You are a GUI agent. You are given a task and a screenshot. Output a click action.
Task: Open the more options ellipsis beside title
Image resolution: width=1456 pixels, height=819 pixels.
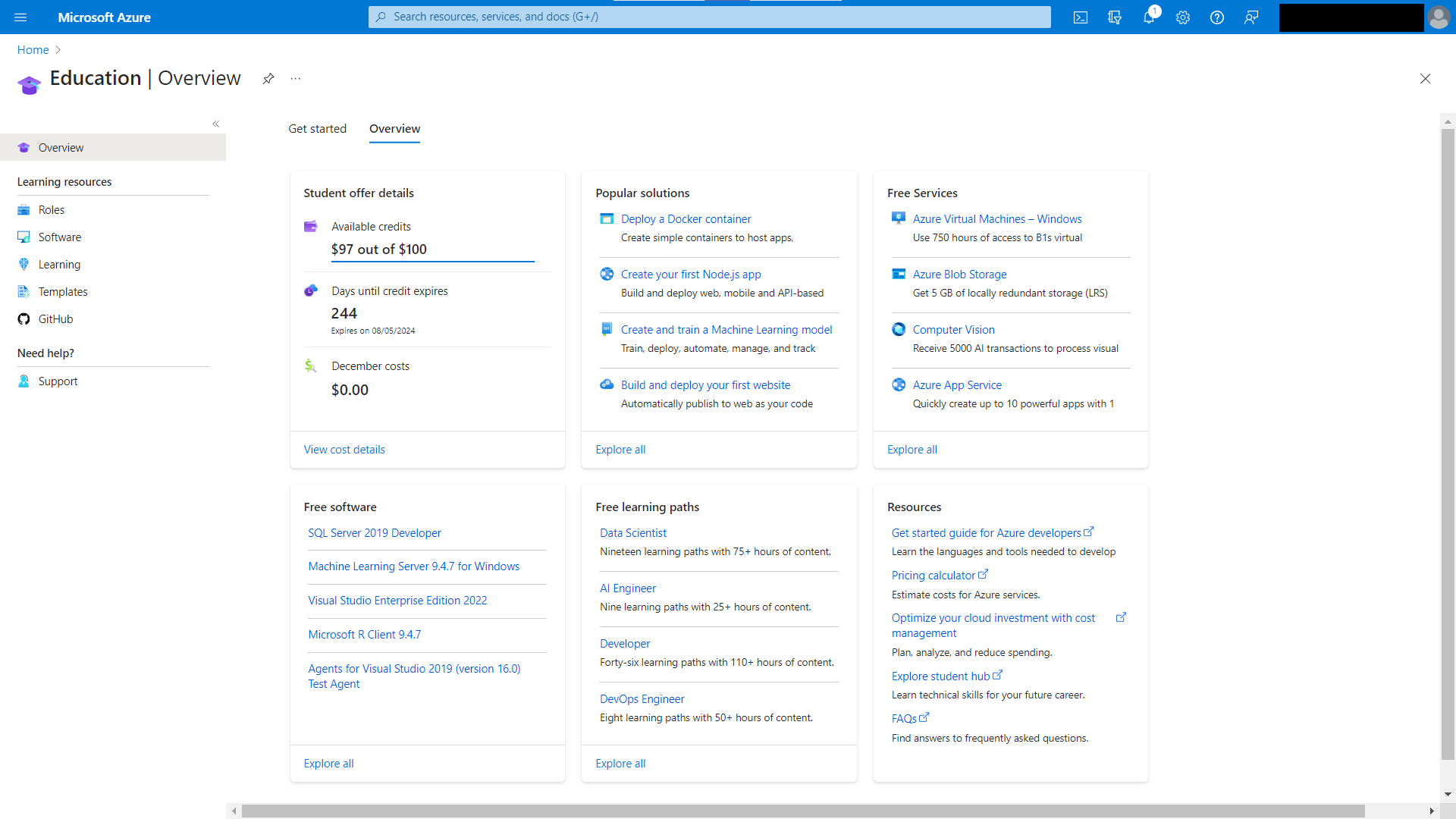296,79
